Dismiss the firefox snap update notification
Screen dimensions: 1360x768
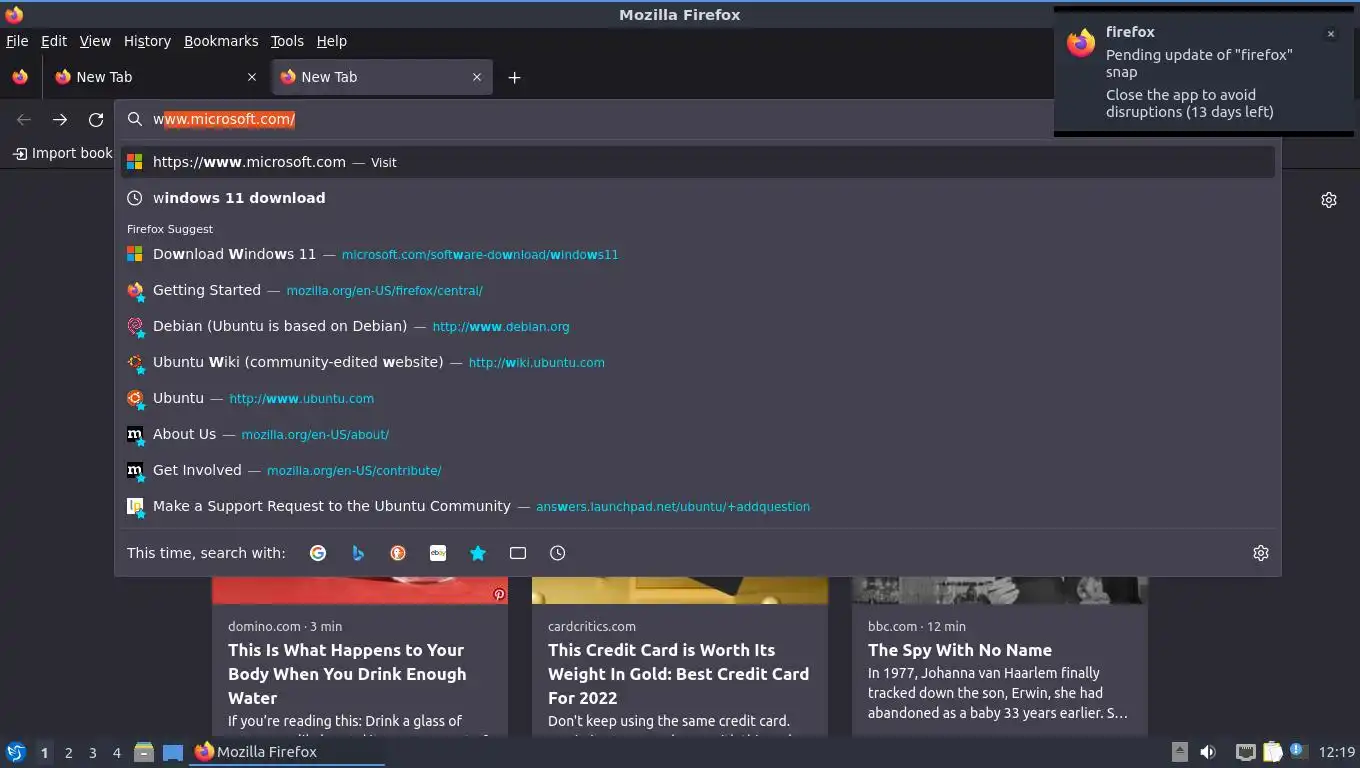1331,34
